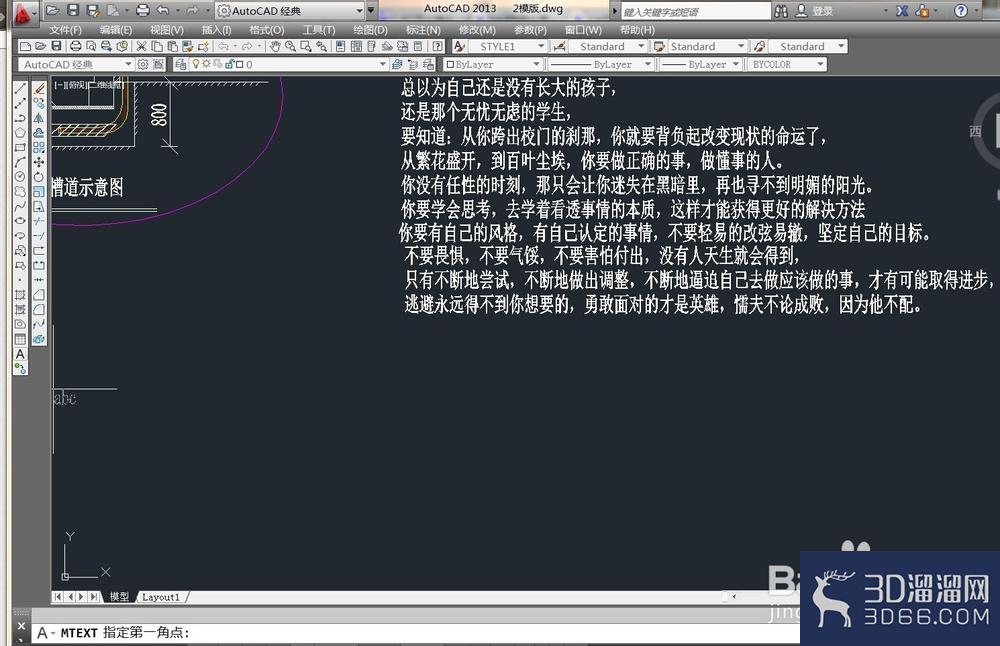1000x646 pixels.
Task: Select the Rectangle draw tool
Action: click(20, 147)
